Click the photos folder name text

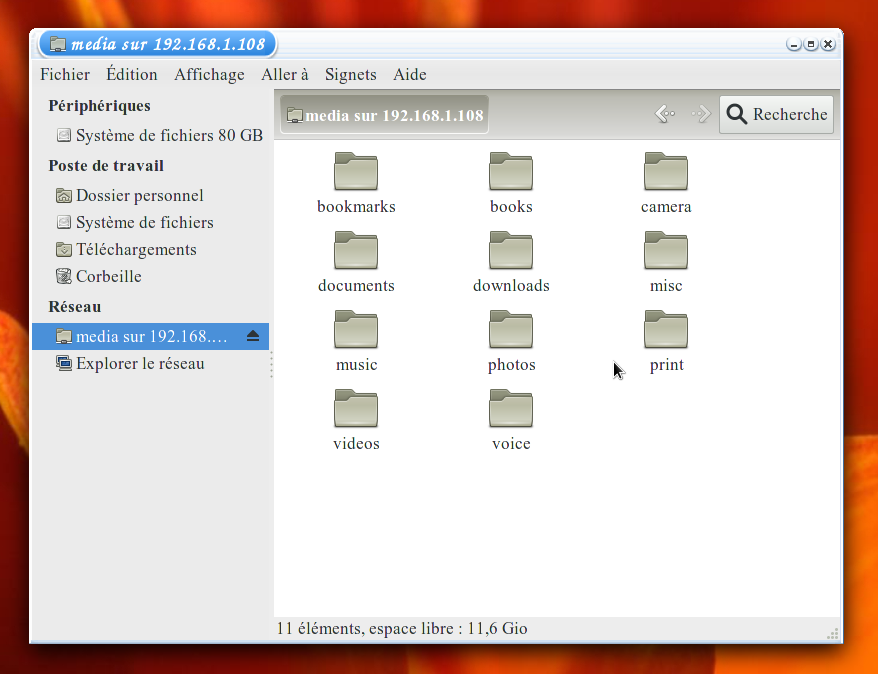511,365
